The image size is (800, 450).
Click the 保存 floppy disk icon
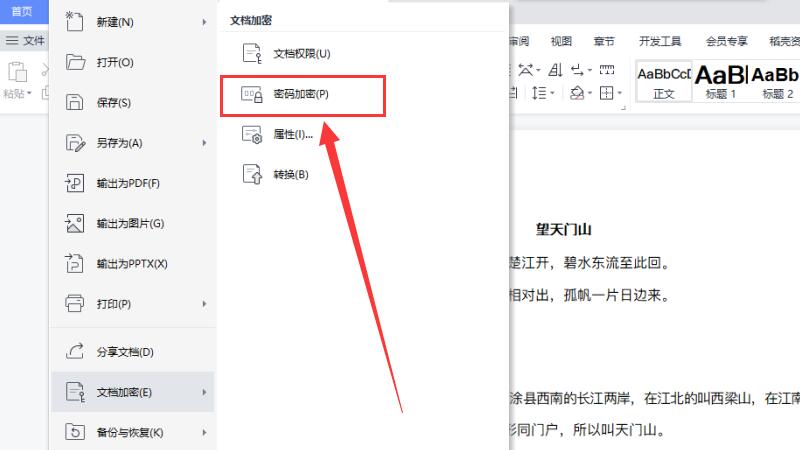click(x=75, y=102)
